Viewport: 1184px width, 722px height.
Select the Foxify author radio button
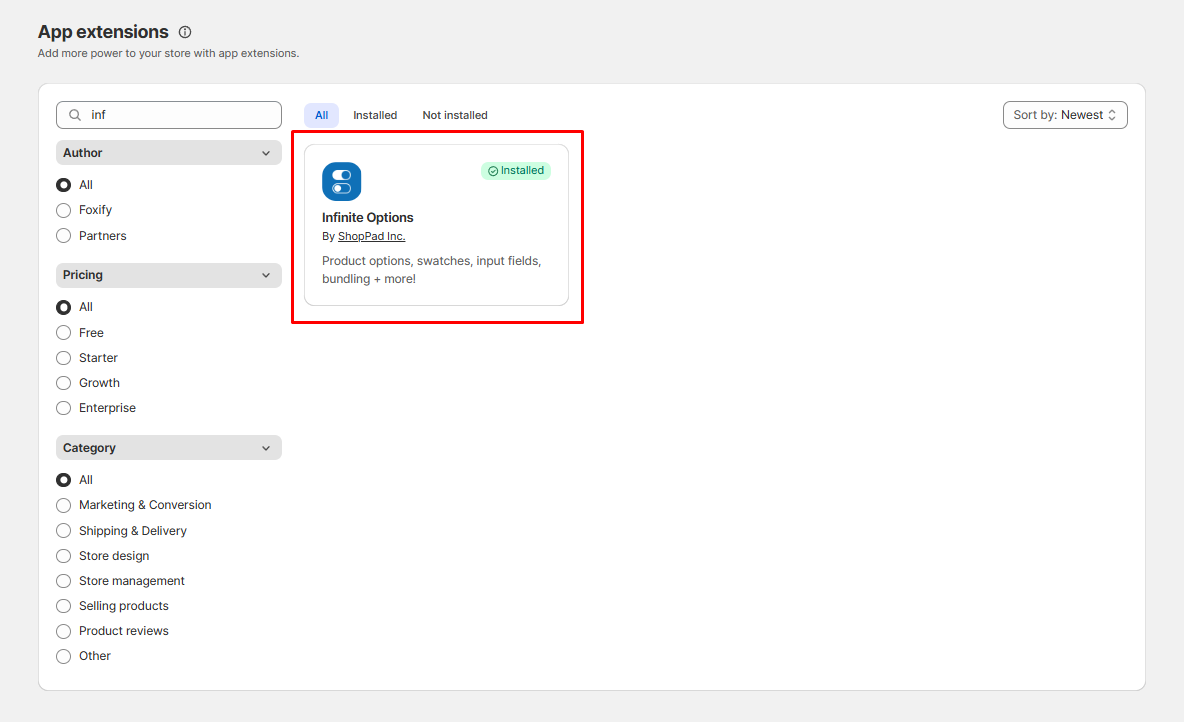tap(64, 210)
